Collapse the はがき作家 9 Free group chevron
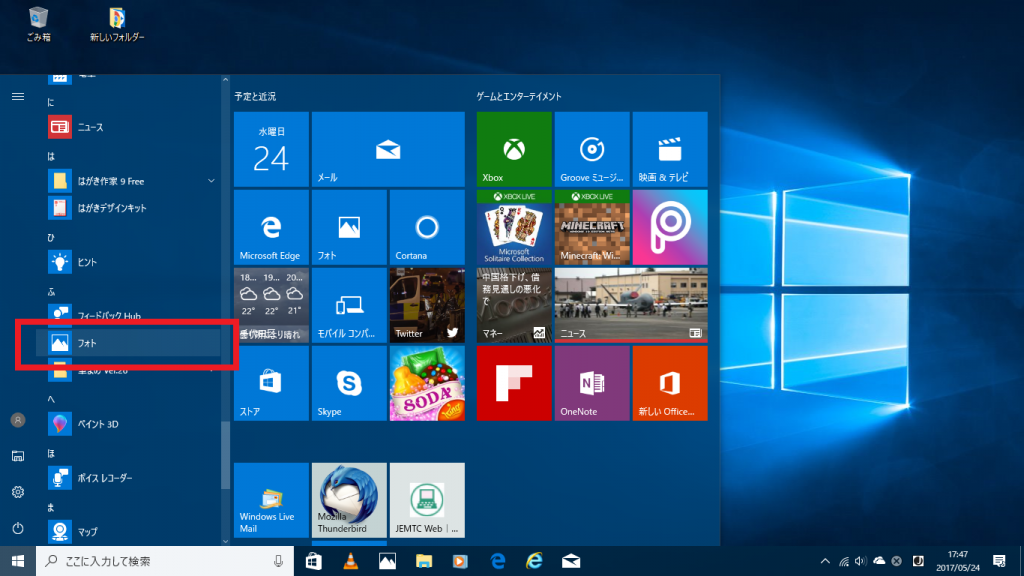Image resolution: width=1024 pixels, height=576 pixels. pyautogui.click(x=210, y=181)
